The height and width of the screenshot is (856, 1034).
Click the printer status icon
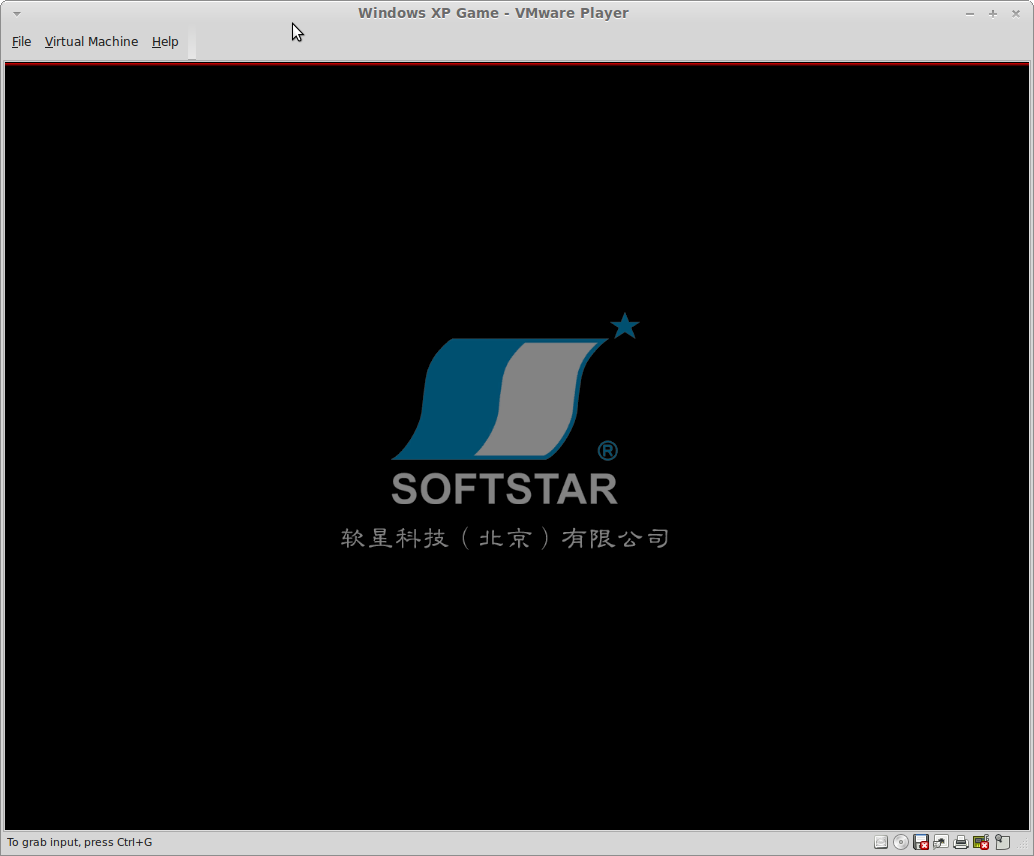coord(961,842)
